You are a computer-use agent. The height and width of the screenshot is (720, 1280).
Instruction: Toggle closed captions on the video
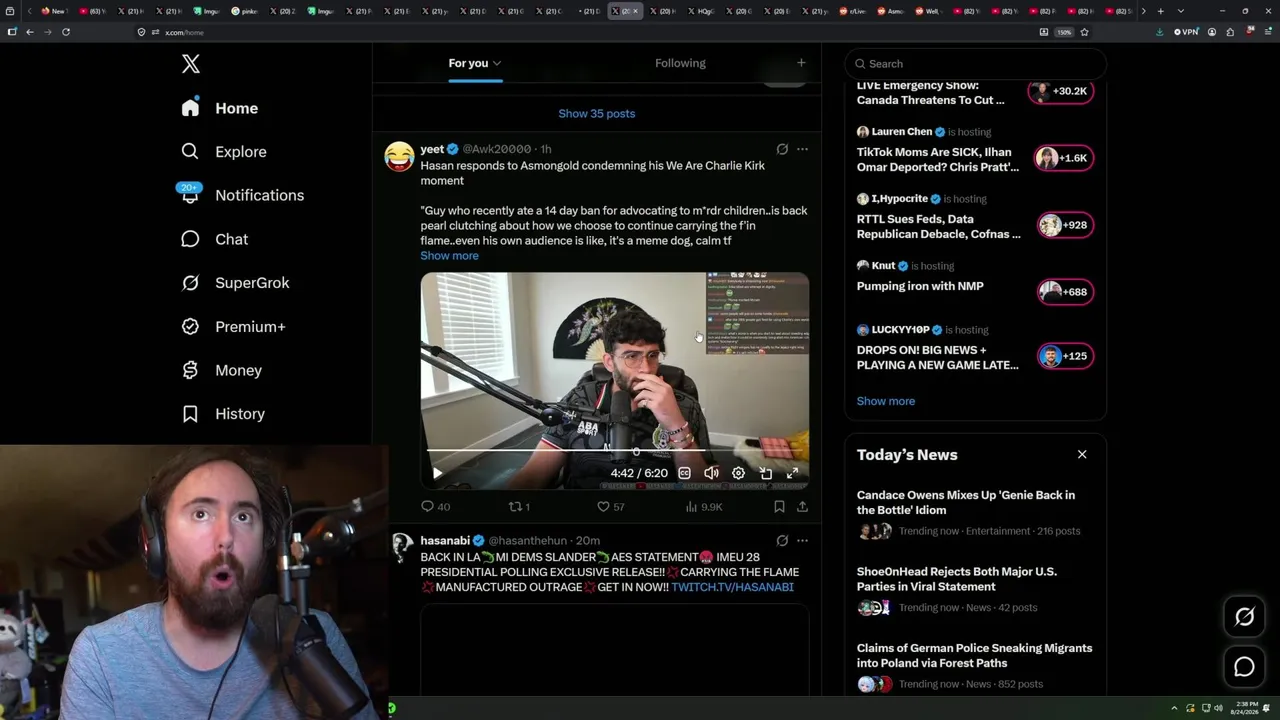(x=684, y=473)
